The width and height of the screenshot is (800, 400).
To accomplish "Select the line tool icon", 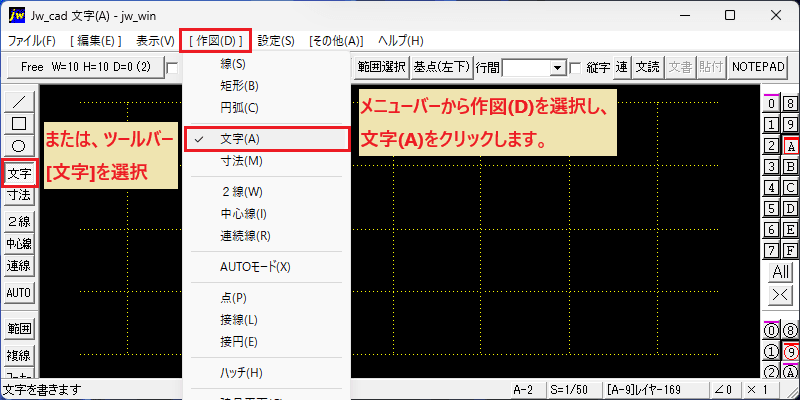I will [19, 102].
